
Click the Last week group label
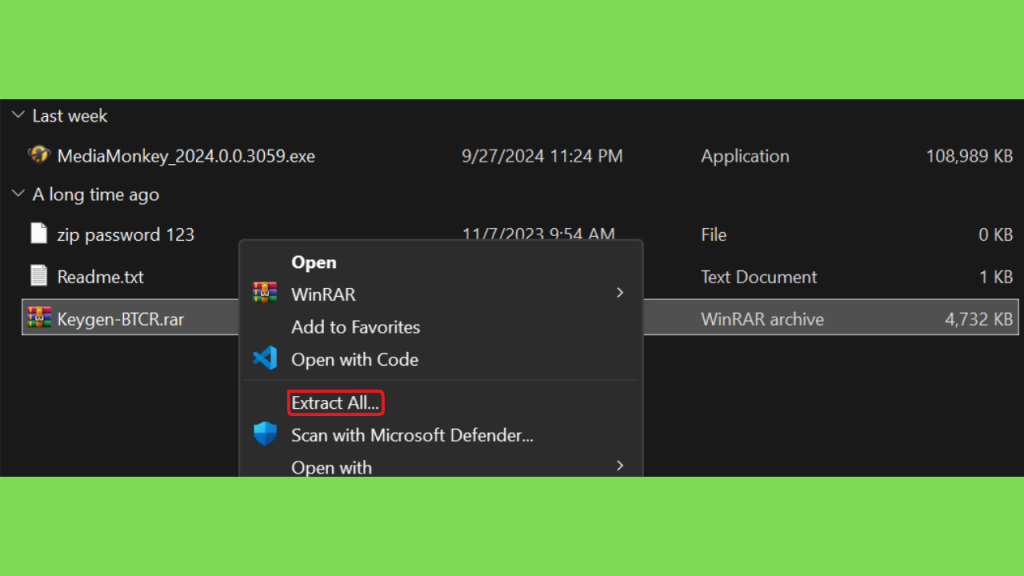[70, 116]
